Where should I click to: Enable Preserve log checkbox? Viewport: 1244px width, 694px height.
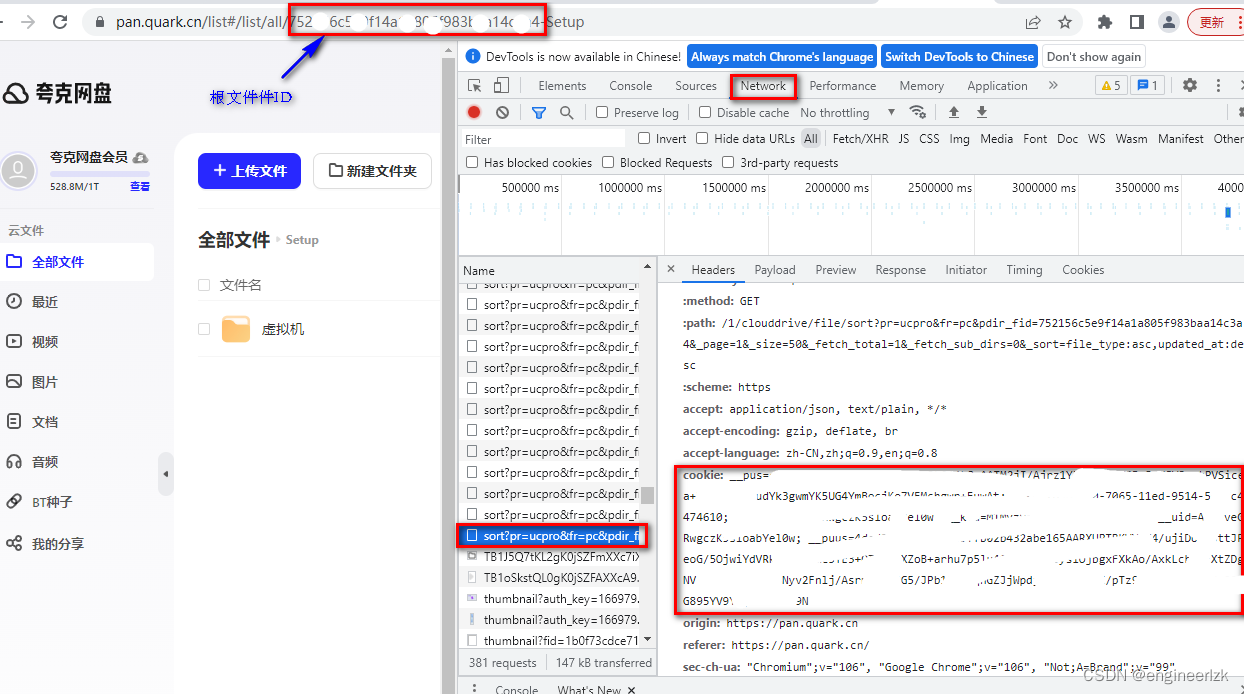coord(602,113)
